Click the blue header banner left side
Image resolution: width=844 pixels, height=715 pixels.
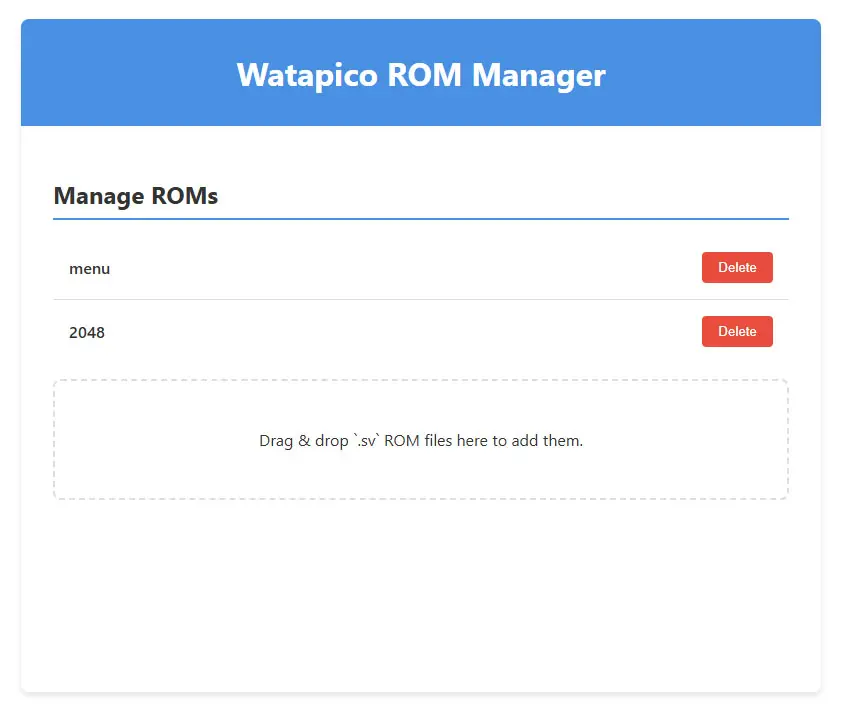[100, 75]
